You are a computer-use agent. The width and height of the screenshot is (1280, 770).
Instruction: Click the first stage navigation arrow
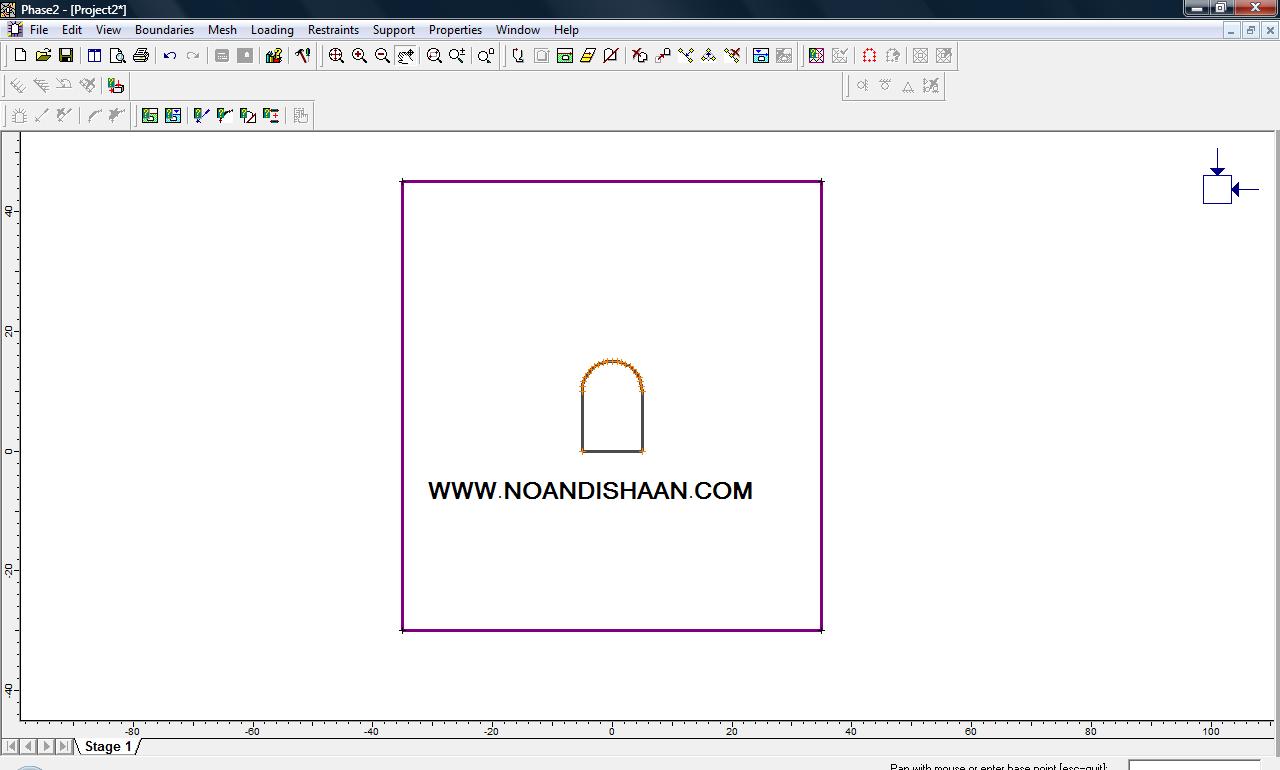[11, 746]
